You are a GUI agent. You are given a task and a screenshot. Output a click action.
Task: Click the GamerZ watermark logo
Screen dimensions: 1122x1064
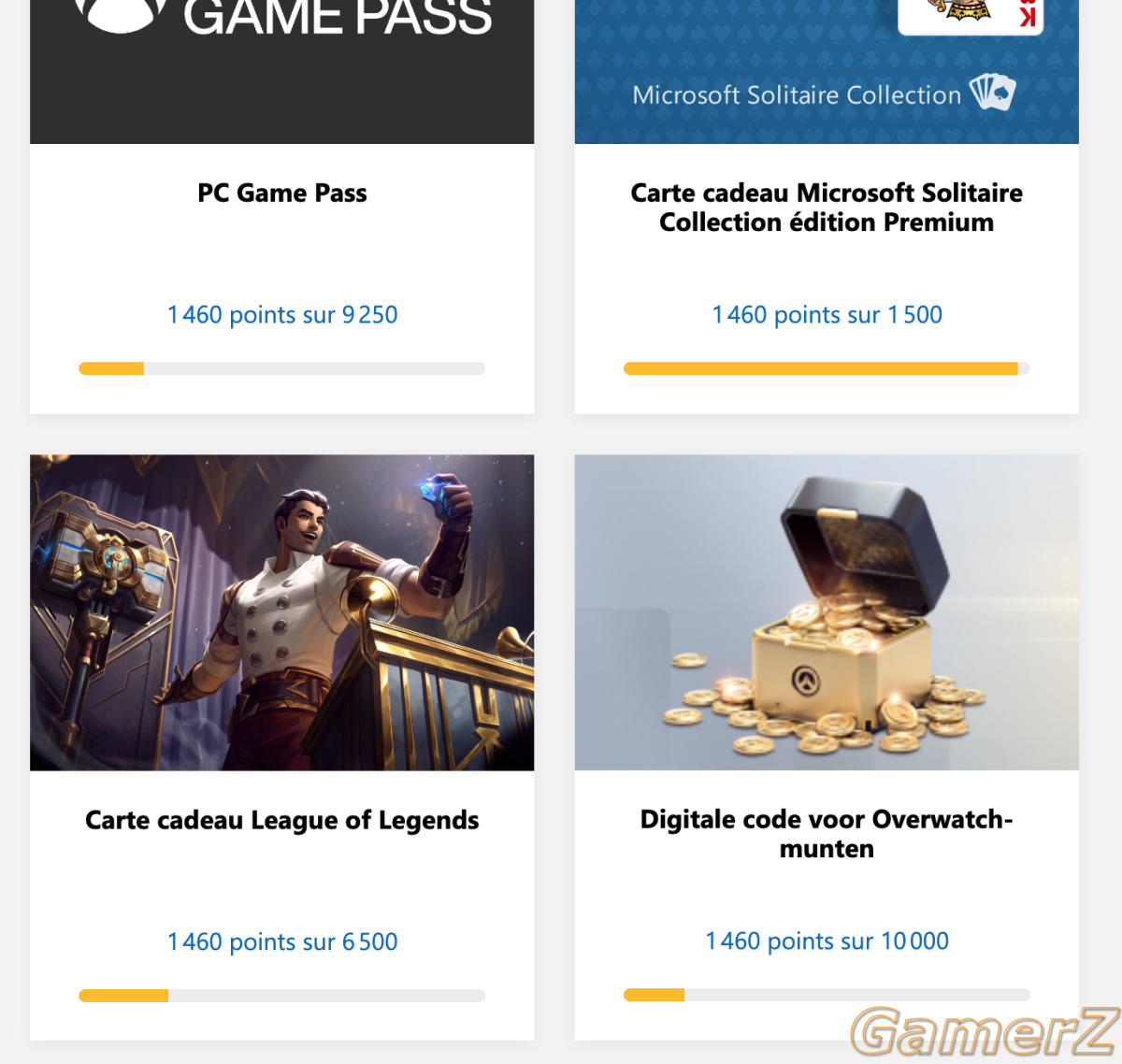(x=985, y=1031)
